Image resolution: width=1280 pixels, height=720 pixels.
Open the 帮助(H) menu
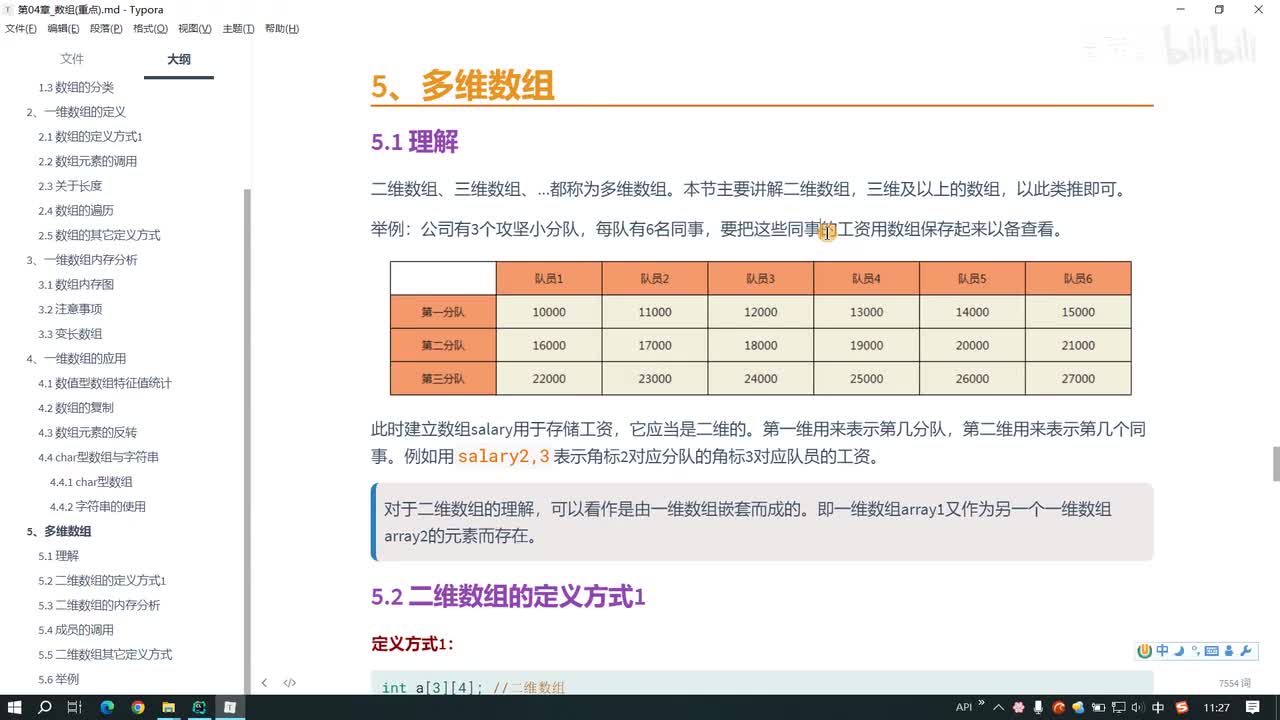coord(282,29)
